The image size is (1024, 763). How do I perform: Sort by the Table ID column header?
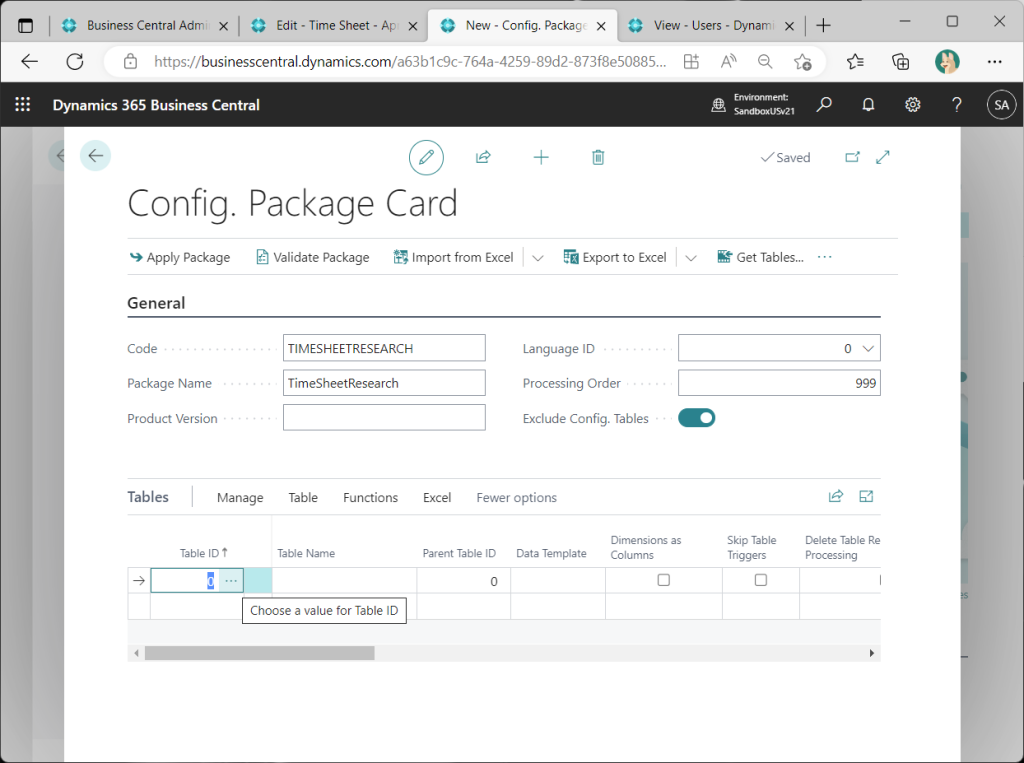pos(204,553)
